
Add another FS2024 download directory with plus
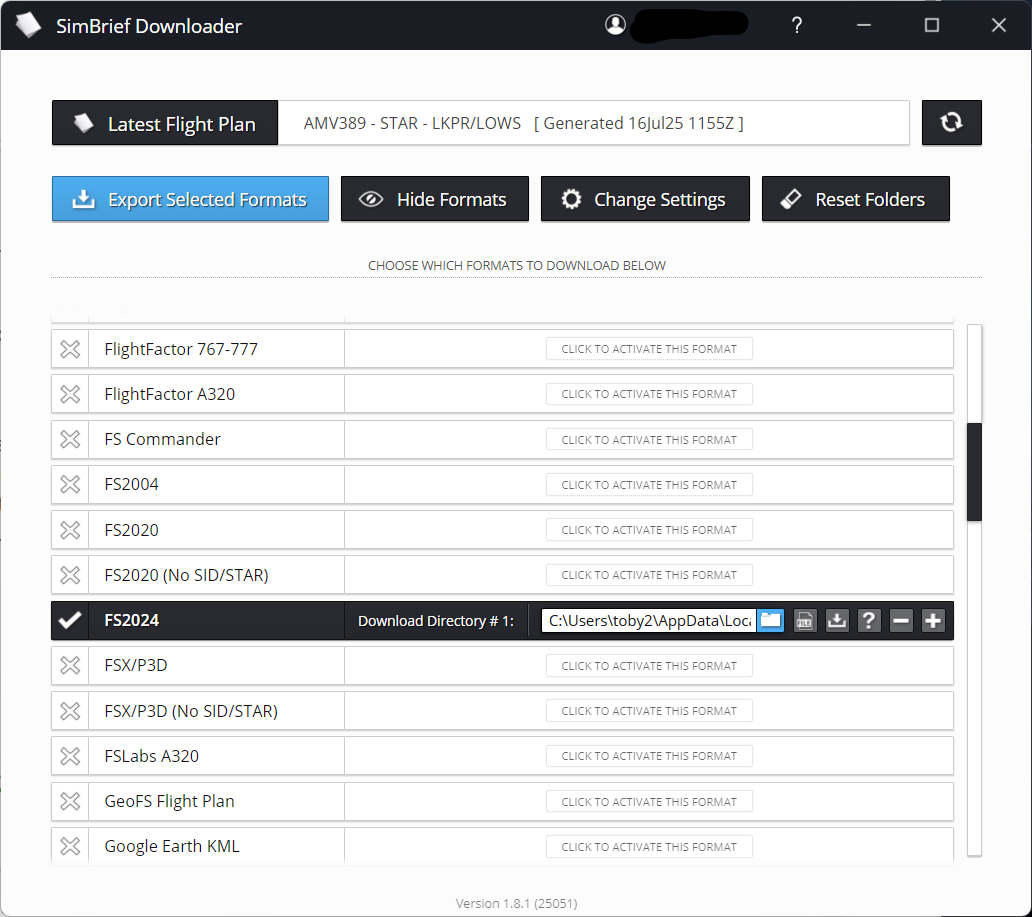(933, 620)
